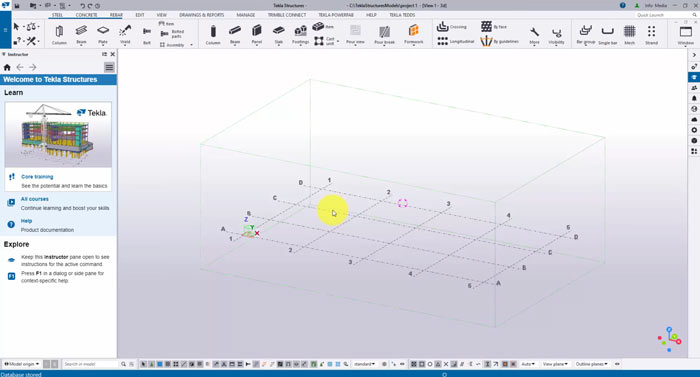Expand the Assembly dropdown arrow
700x377 pixels.
(x=192, y=45)
